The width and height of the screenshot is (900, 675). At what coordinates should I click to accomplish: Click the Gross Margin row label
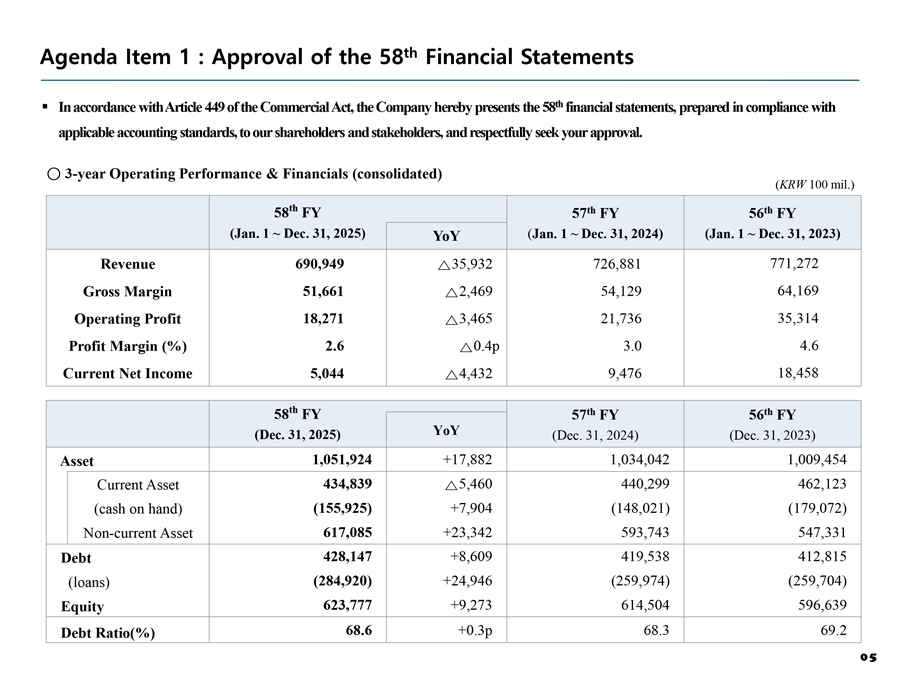tap(128, 292)
